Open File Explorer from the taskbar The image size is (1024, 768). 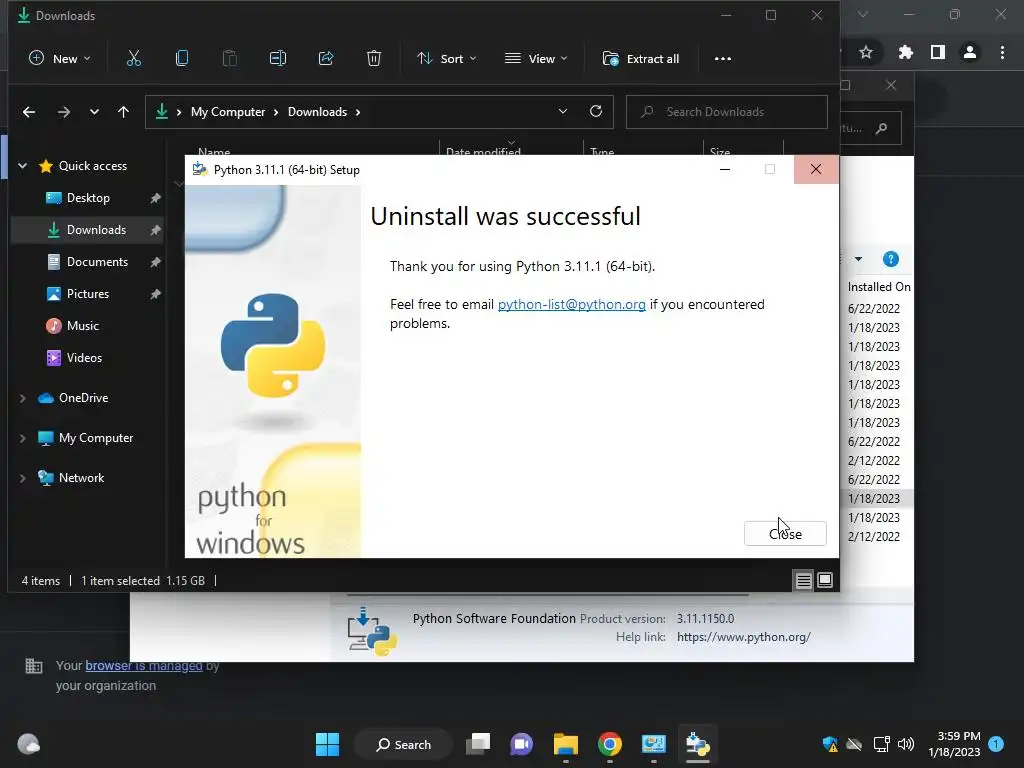[566, 744]
